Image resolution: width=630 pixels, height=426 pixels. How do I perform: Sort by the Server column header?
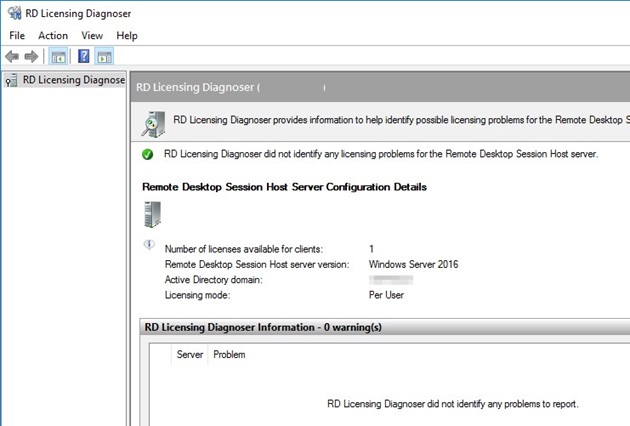click(x=190, y=354)
